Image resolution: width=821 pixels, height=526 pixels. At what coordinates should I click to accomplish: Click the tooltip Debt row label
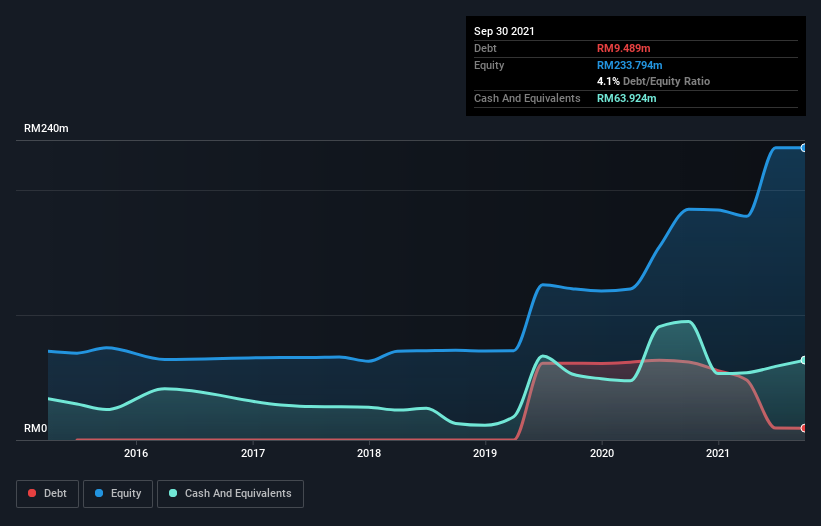485,48
